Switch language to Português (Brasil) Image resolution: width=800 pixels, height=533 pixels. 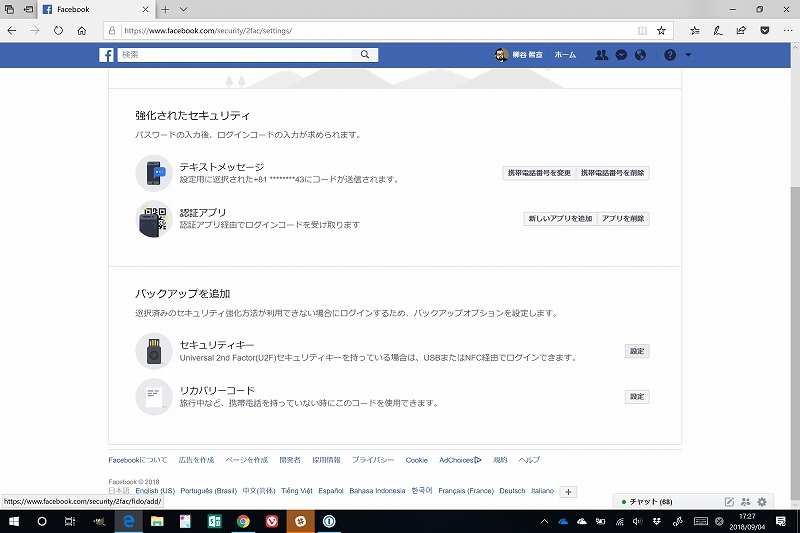(209, 491)
